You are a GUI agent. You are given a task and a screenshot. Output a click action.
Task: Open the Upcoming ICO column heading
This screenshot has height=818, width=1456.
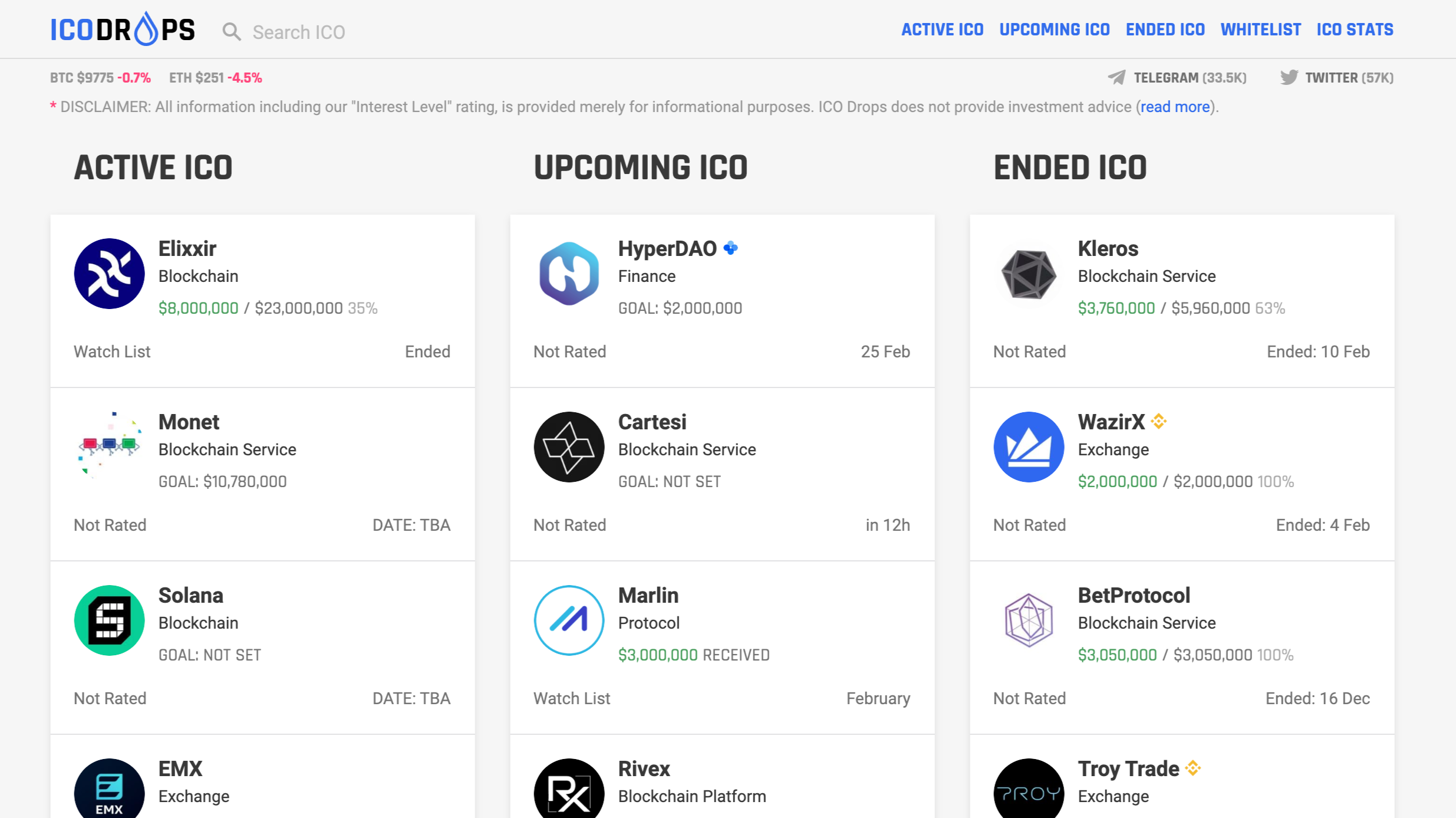pos(641,167)
